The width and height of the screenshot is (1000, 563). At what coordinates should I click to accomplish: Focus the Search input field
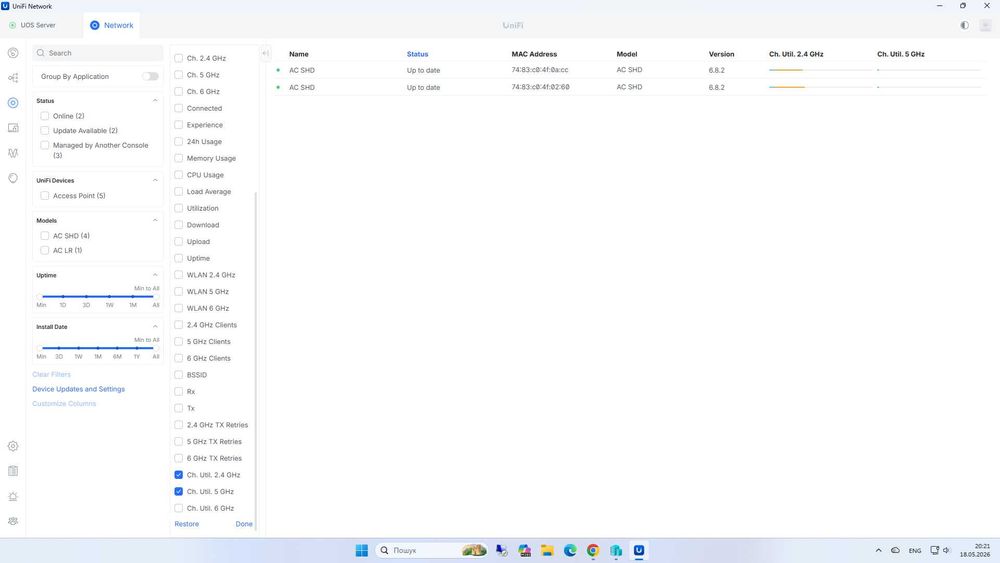98,53
